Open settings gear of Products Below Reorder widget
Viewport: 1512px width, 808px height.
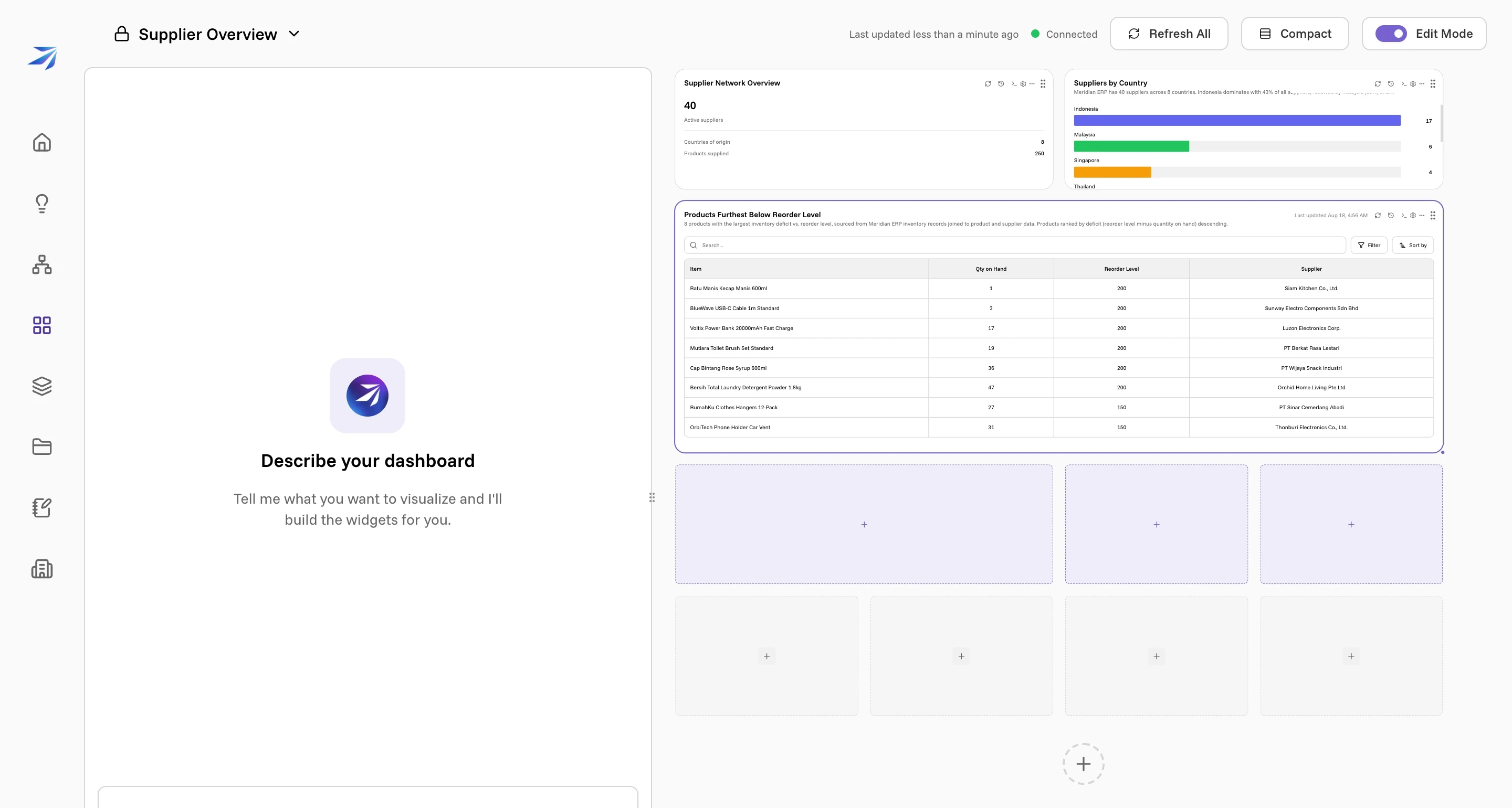coord(1413,215)
